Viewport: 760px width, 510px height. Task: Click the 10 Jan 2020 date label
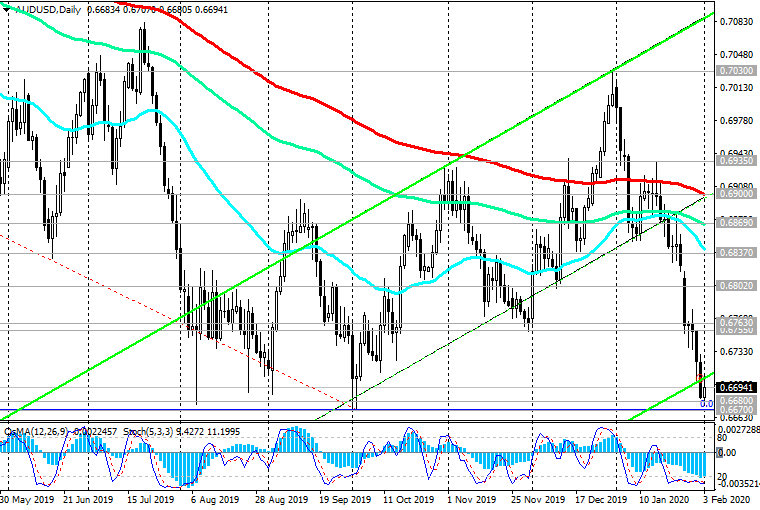[x=664, y=499]
